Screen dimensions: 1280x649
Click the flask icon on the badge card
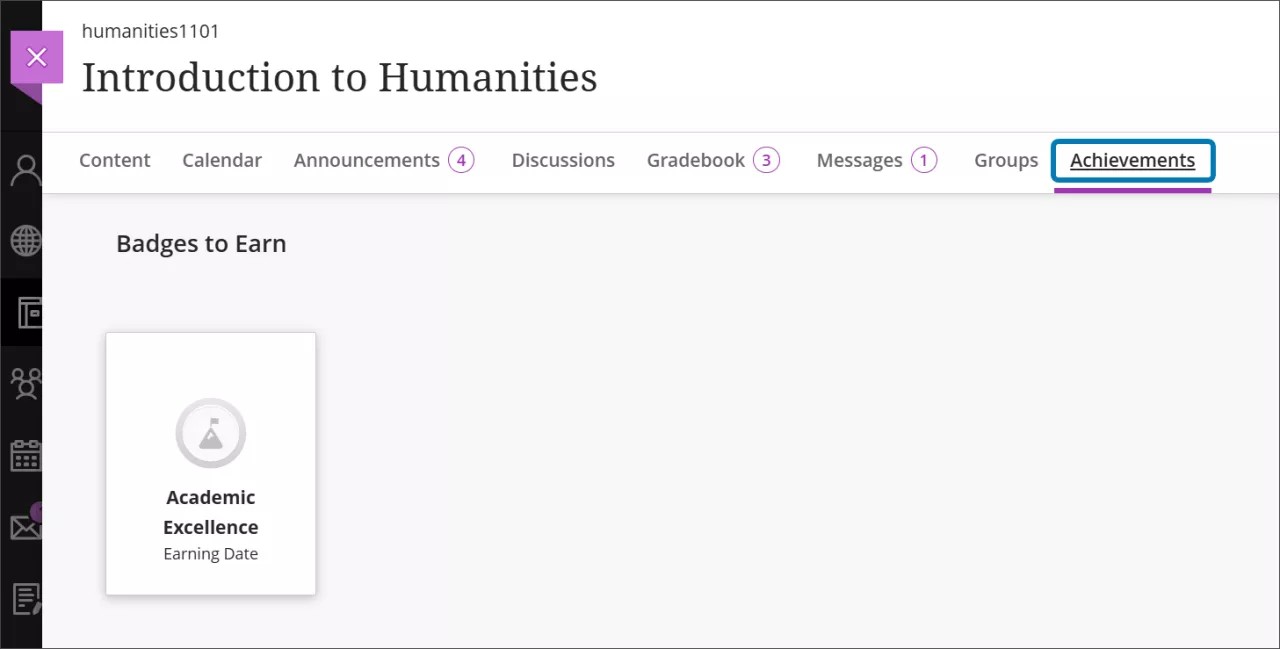pyautogui.click(x=210, y=432)
